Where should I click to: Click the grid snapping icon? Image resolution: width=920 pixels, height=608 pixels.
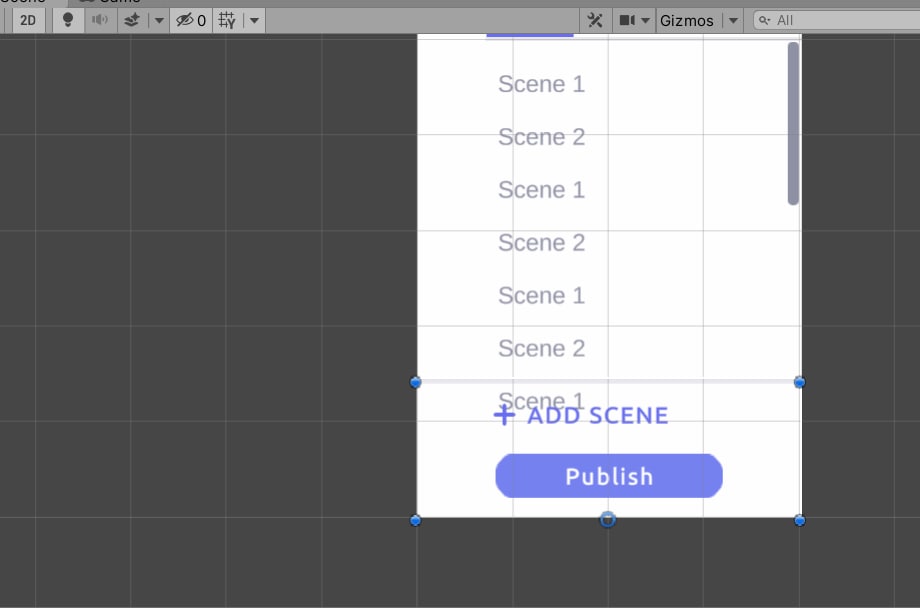coord(227,21)
